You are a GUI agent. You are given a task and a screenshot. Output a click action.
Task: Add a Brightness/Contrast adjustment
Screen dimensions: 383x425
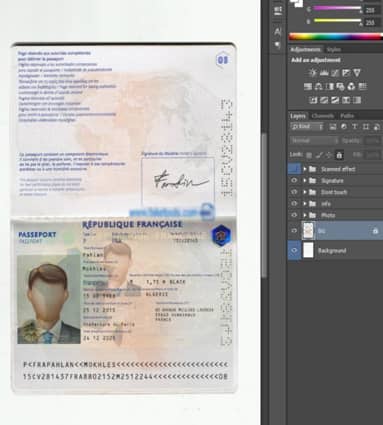[312, 73]
